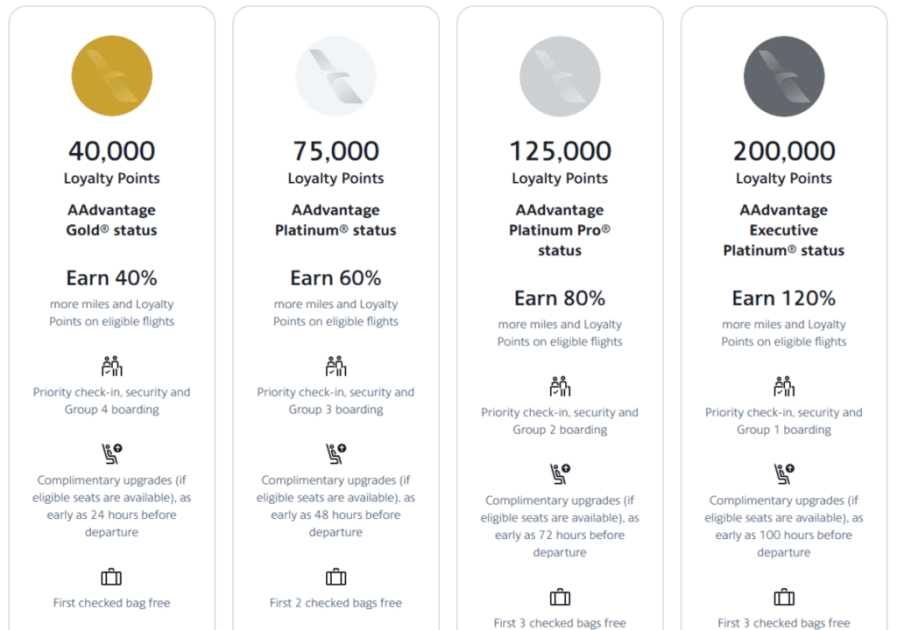Click Platinum Pro checked bags icon

[560, 597]
